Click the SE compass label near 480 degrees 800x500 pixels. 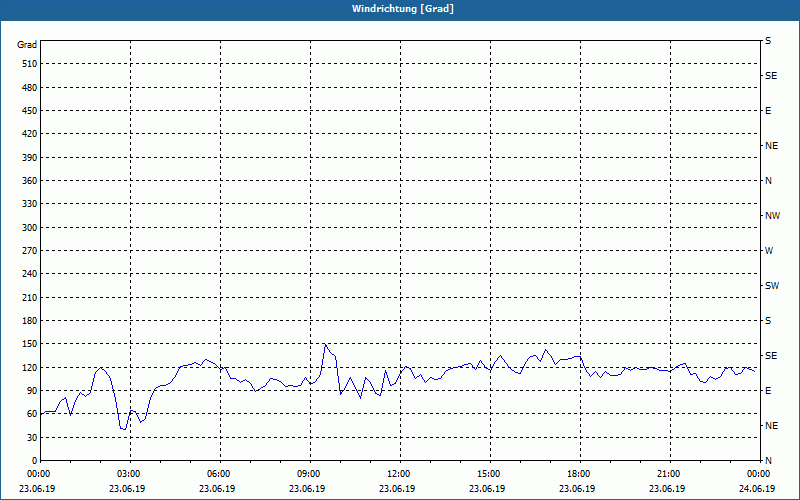[771, 76]
